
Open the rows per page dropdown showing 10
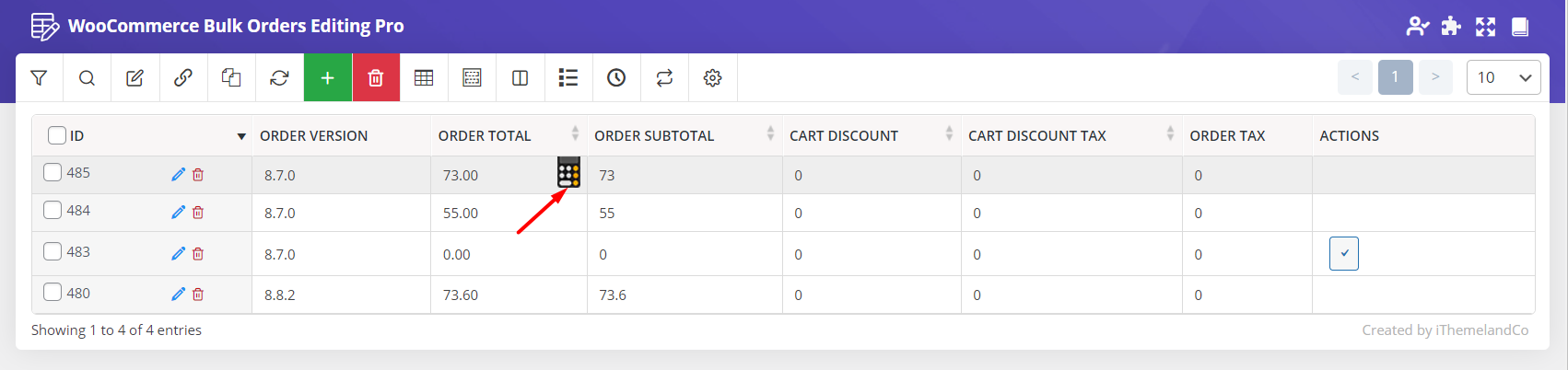tap(1503, 77)
